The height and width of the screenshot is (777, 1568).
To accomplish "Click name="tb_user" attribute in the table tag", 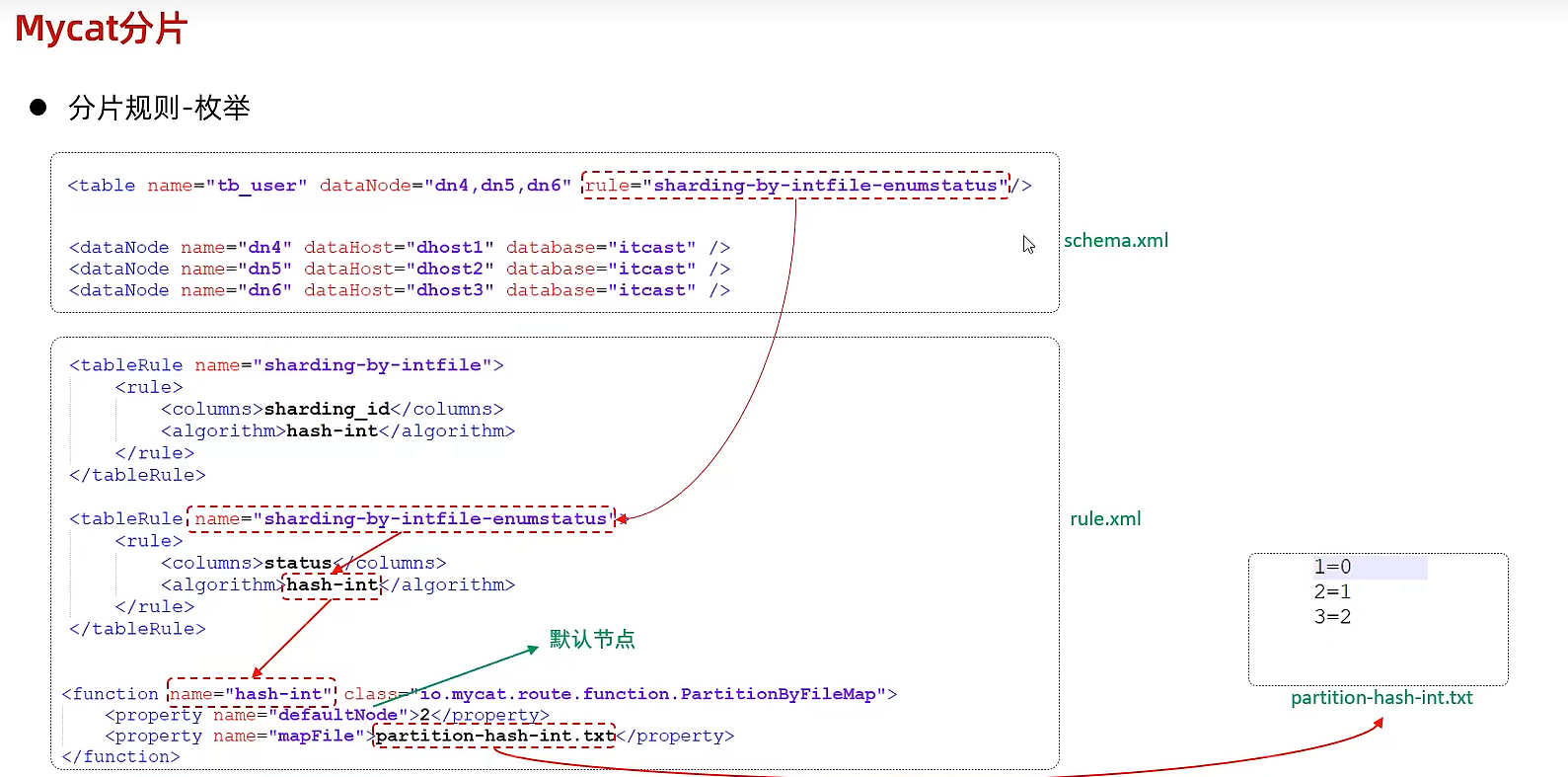I will (227, 185).
